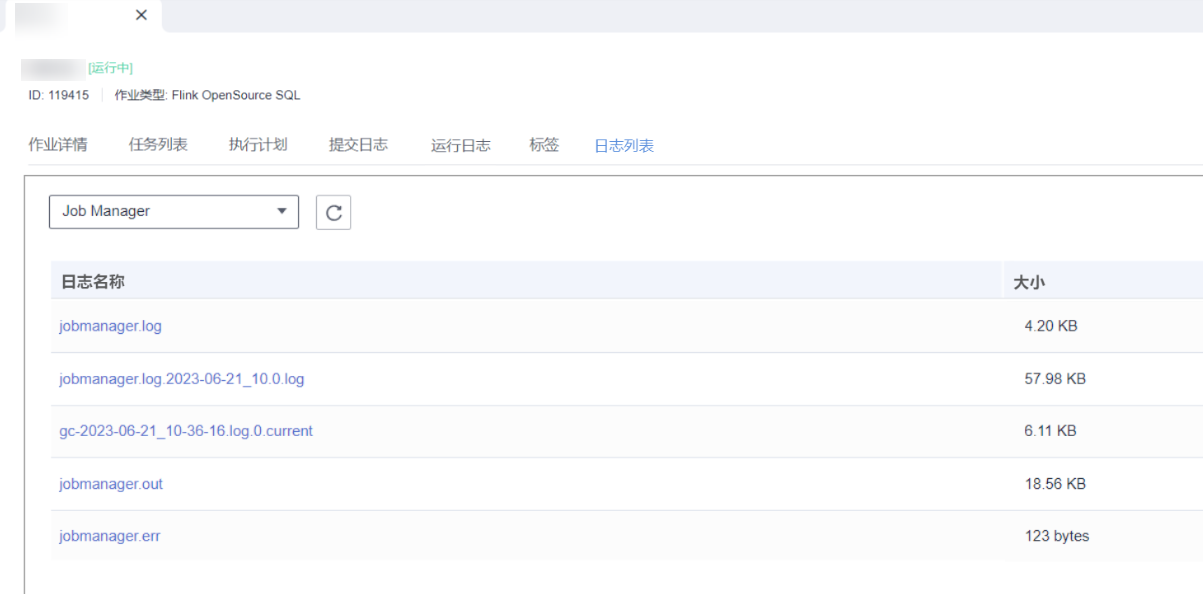Click the 日志名称 column header
1203x594 pixels.
[x=92, y=282]
